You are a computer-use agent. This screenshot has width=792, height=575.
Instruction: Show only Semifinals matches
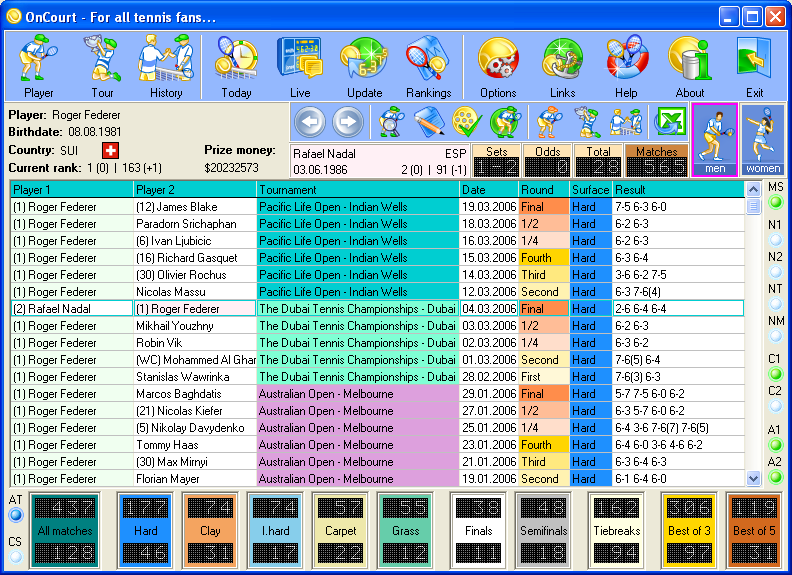543,531
